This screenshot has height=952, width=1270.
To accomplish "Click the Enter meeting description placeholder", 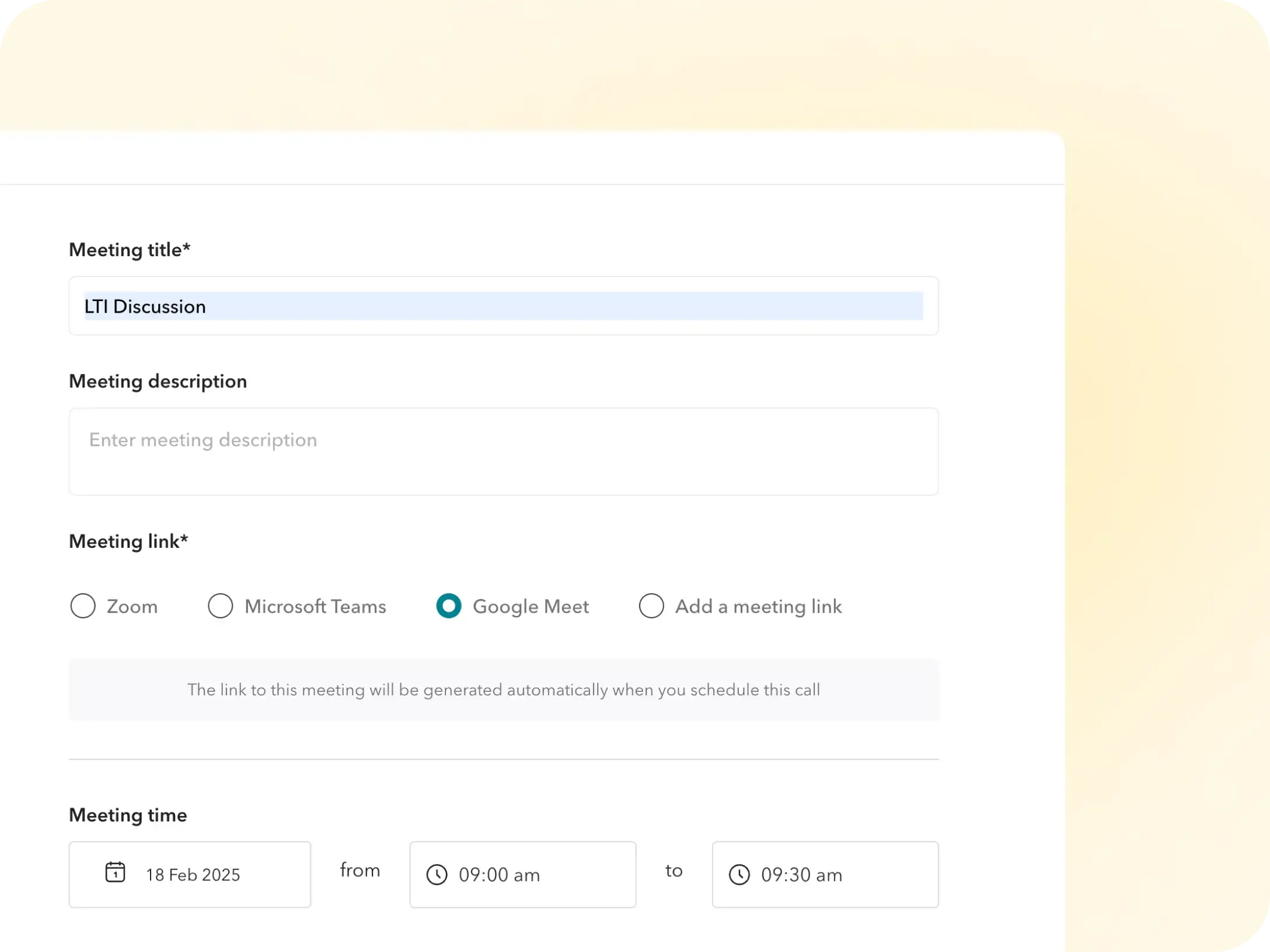I will pyautogui.click(x=203, y=440).
